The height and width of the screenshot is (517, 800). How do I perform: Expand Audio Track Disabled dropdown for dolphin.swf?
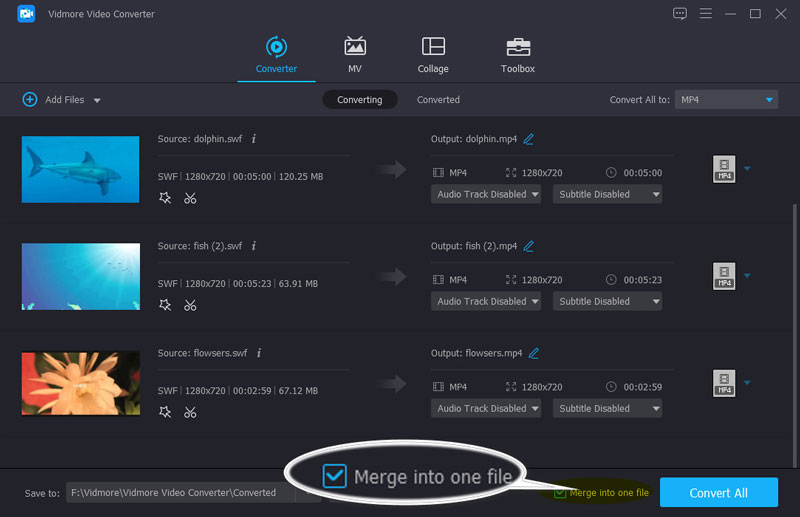[x=486, y=194]
